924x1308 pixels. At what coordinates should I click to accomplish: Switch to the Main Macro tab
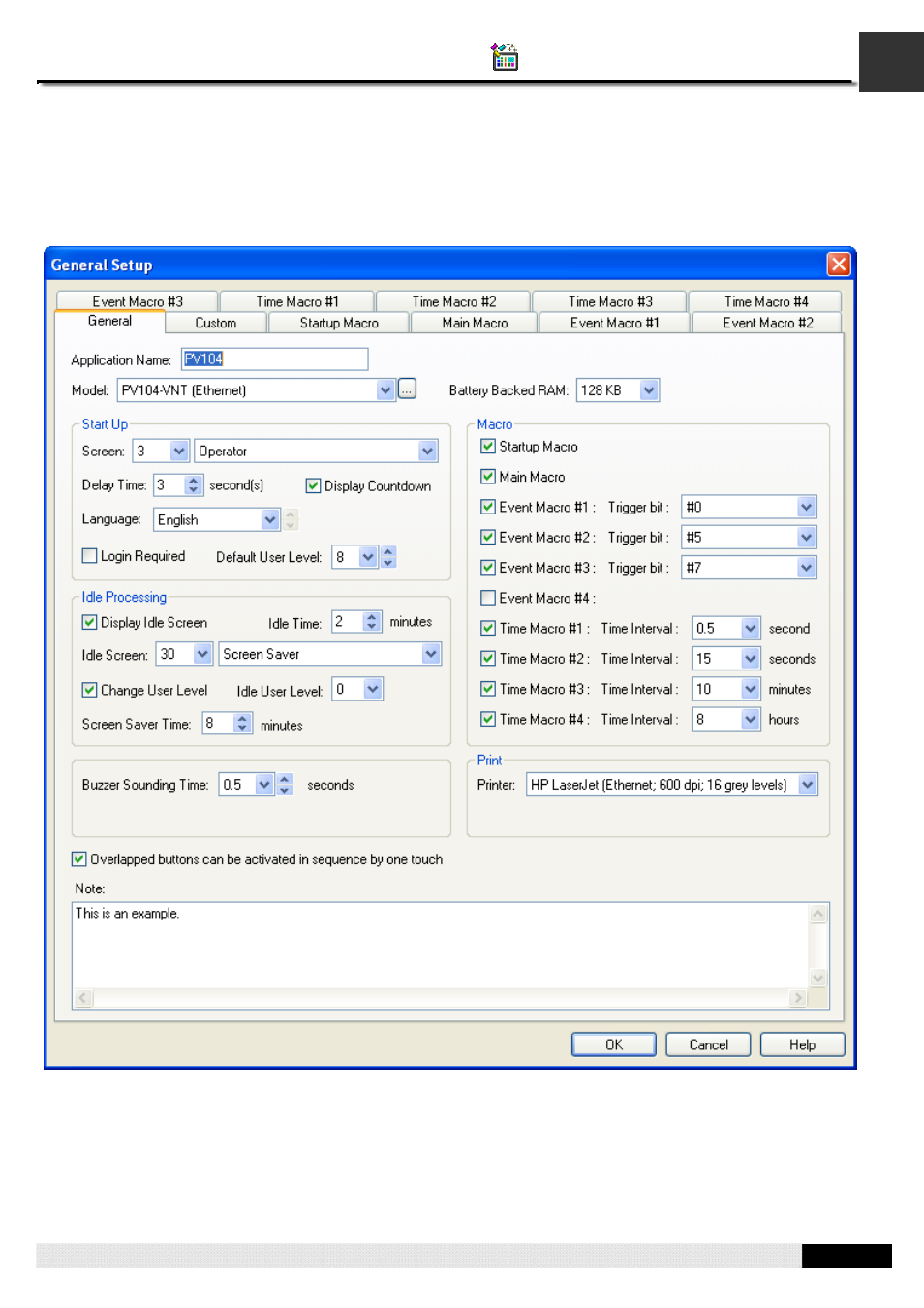point(475,323)
